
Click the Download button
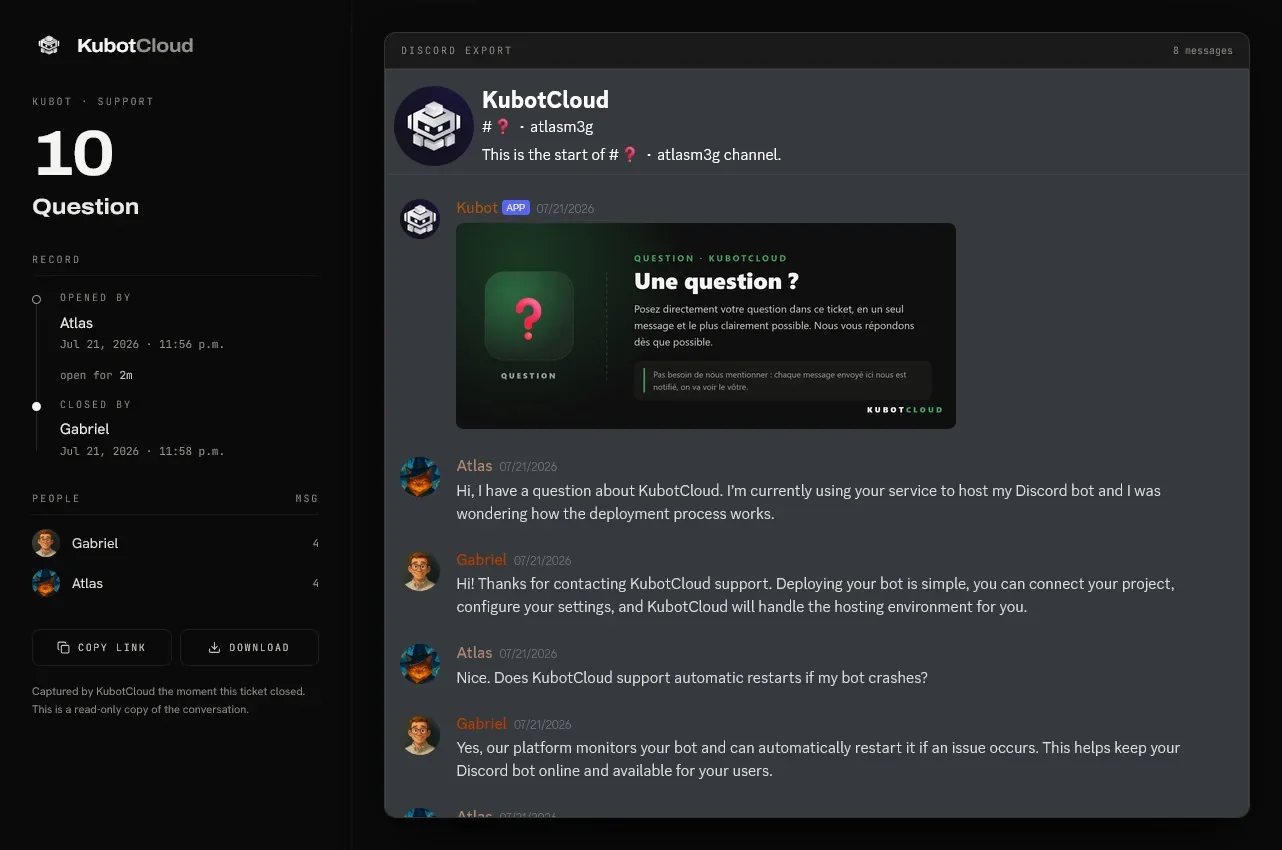[249, 647]
